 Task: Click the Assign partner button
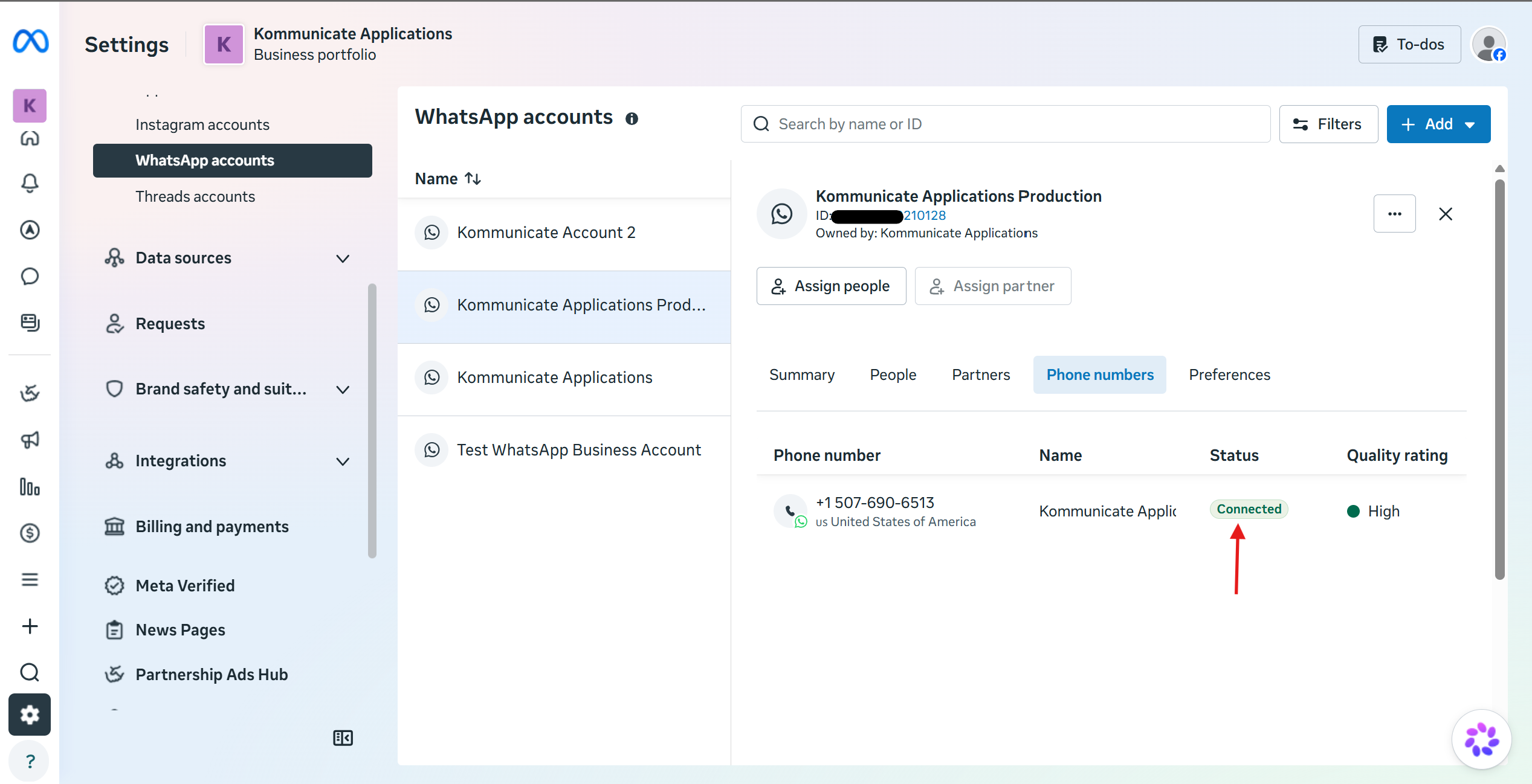click(993, 286)
